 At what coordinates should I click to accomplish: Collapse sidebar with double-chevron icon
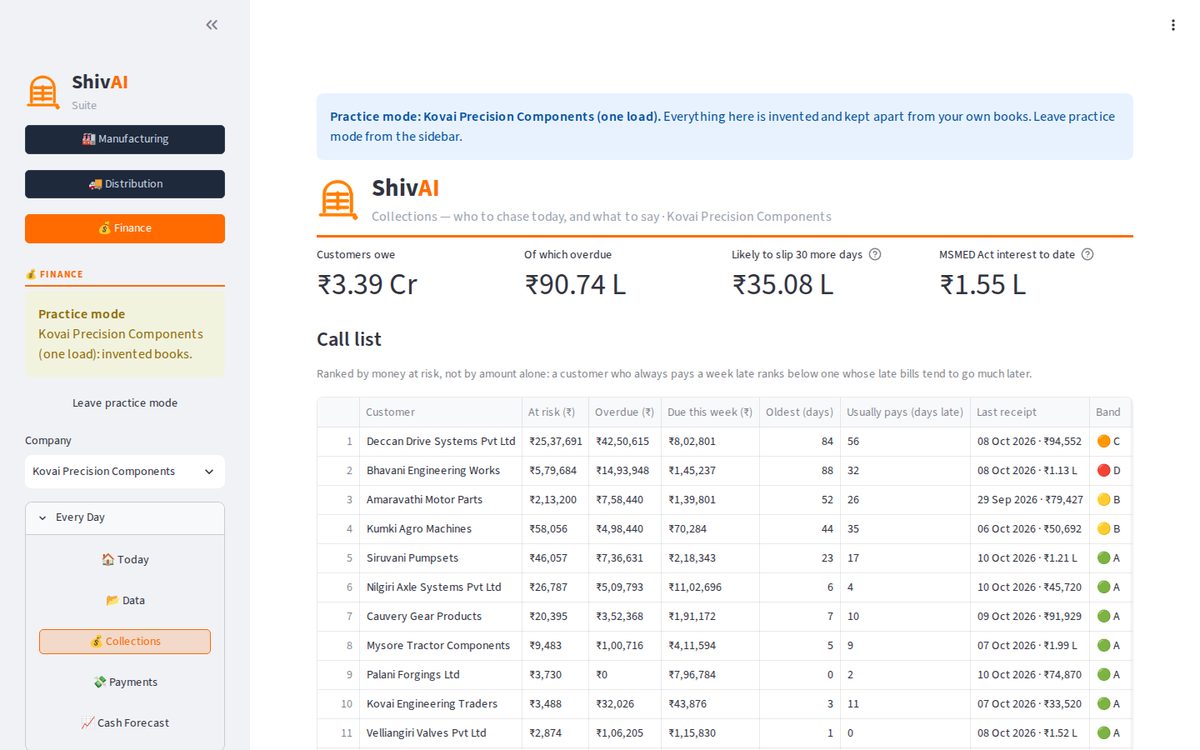coord(212,25)
